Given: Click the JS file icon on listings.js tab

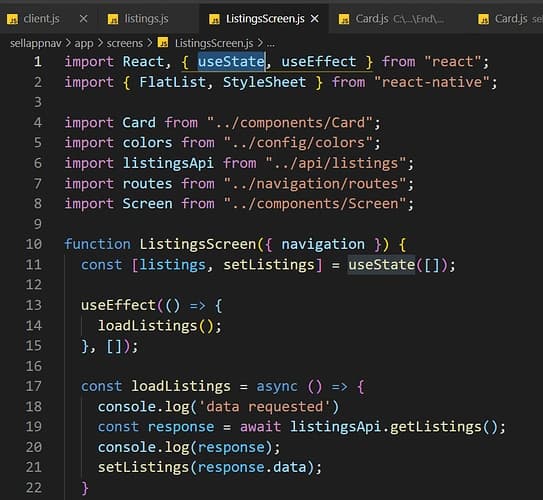Looking at the screenshot, I should point(113,19).
